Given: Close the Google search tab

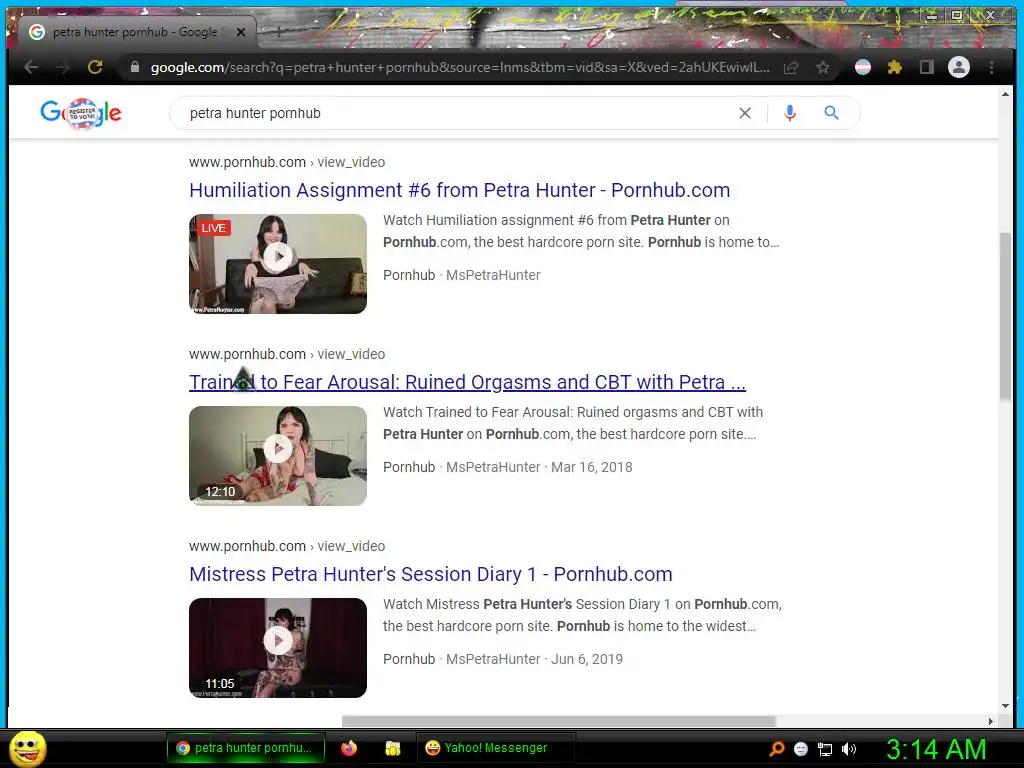Looking at the screenshot, I should pos(241,32).
